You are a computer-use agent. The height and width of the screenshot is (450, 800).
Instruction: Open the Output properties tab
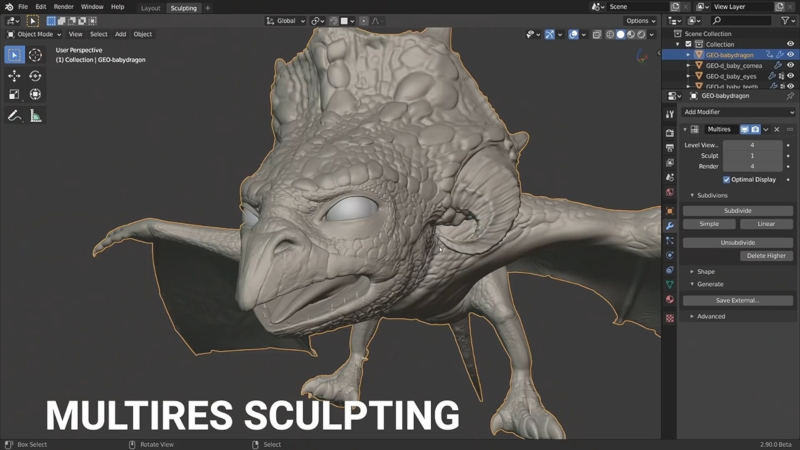pos(670,147)
